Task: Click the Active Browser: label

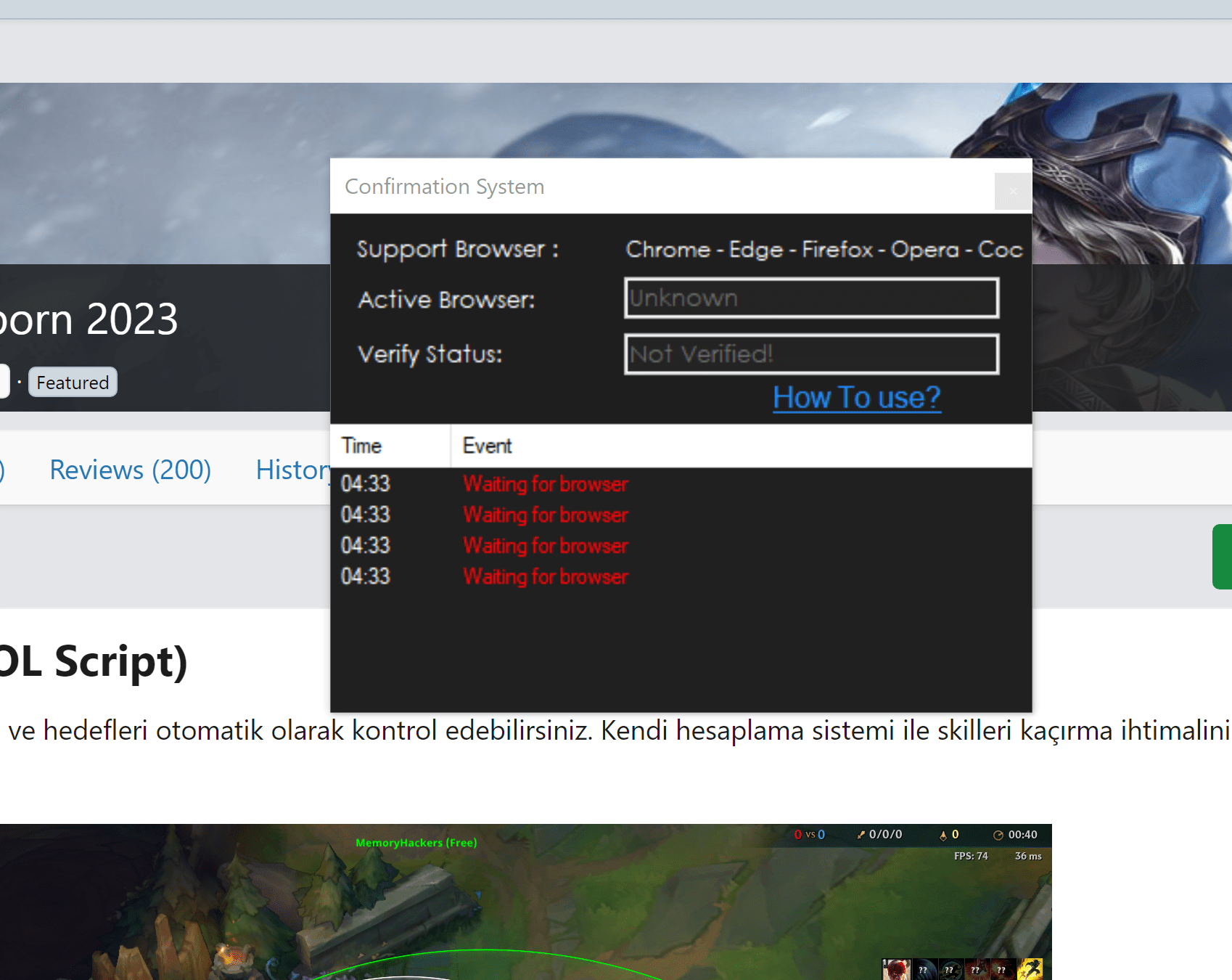Action: coord(446,299)
